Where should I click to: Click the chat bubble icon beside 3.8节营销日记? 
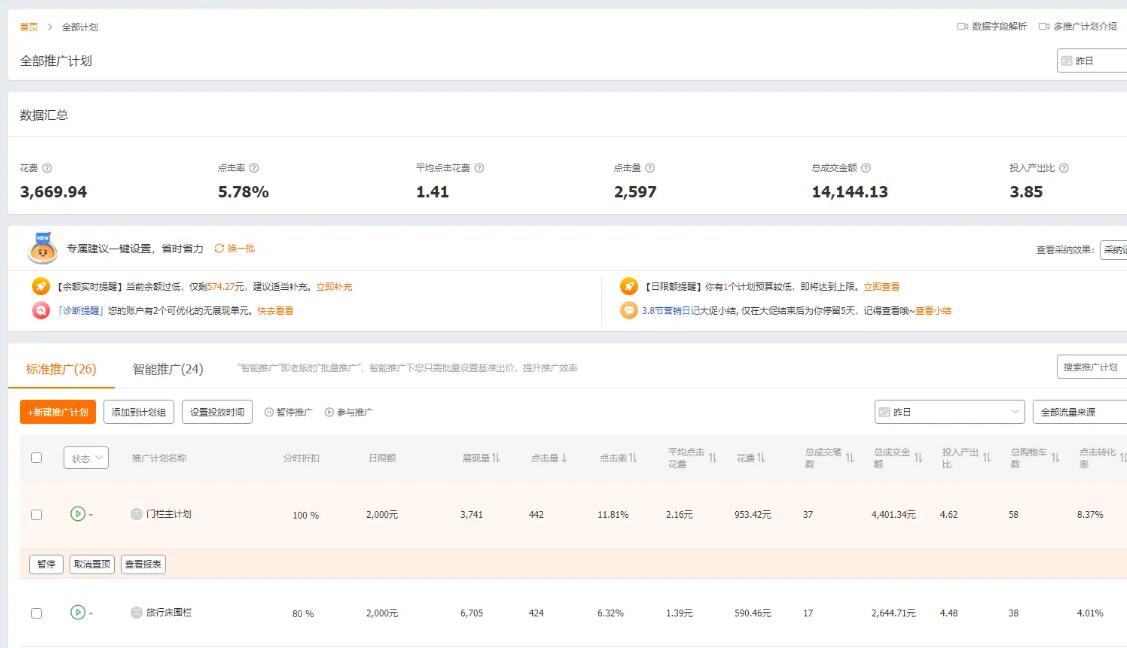(629, 310)
